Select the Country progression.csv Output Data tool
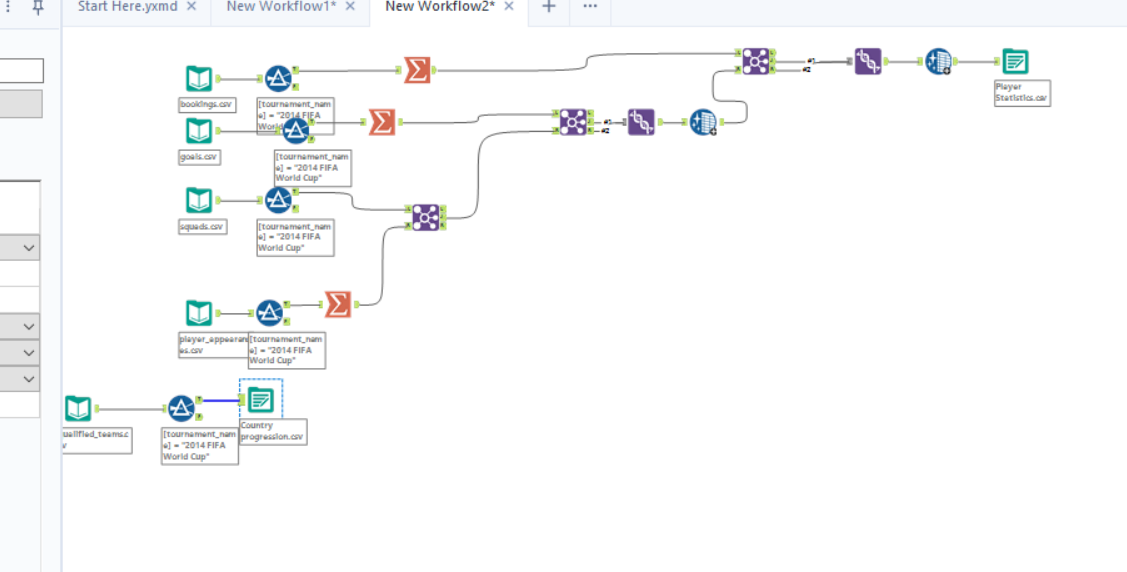 (x=260, y=400)
